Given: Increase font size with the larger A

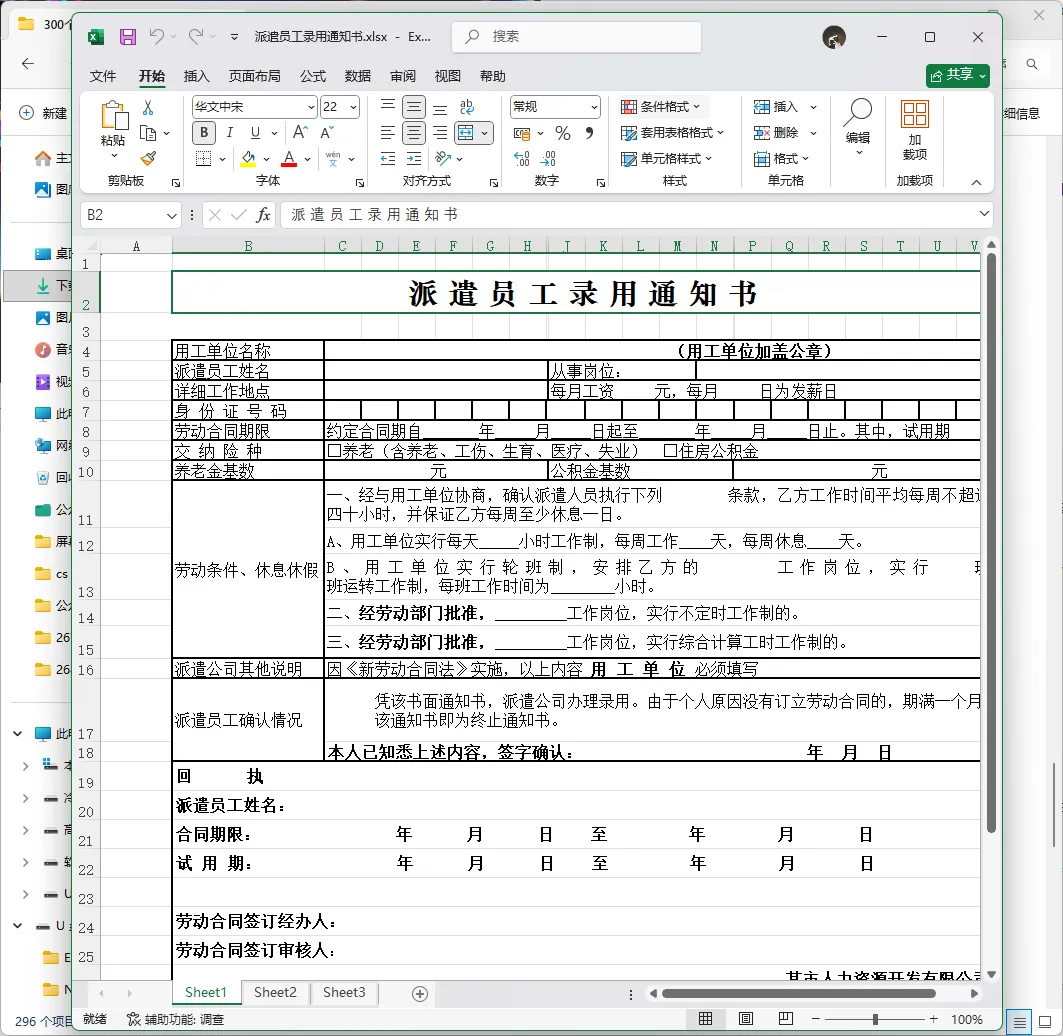Looking at the screenshot, I should (300, 133).
